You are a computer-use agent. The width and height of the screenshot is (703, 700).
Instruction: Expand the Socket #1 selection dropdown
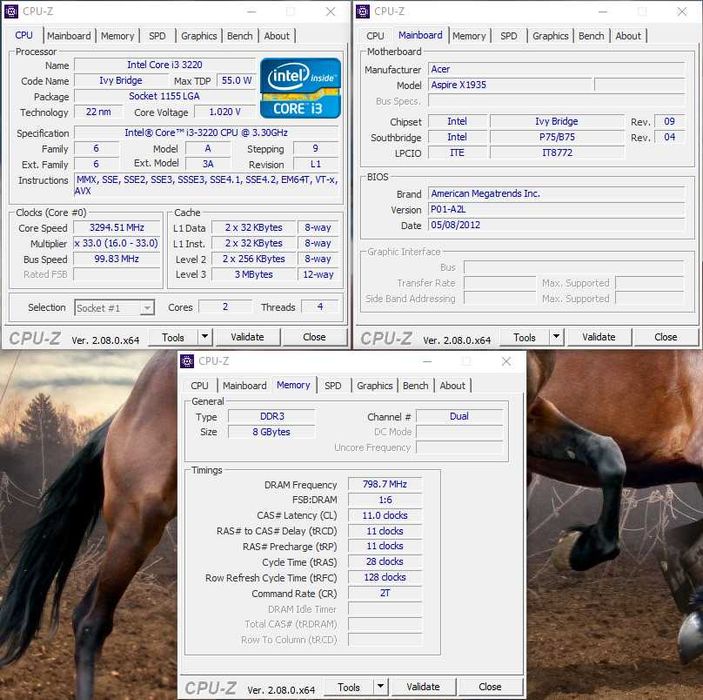tap(147, 308)
